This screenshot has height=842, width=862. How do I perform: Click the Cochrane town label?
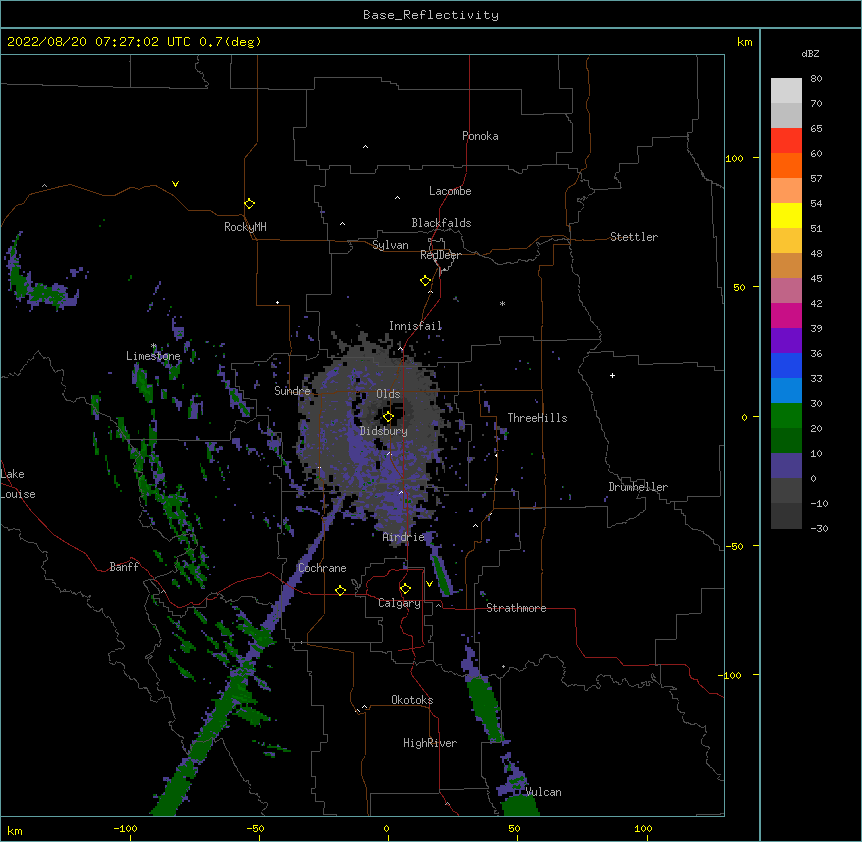[322, 568]
